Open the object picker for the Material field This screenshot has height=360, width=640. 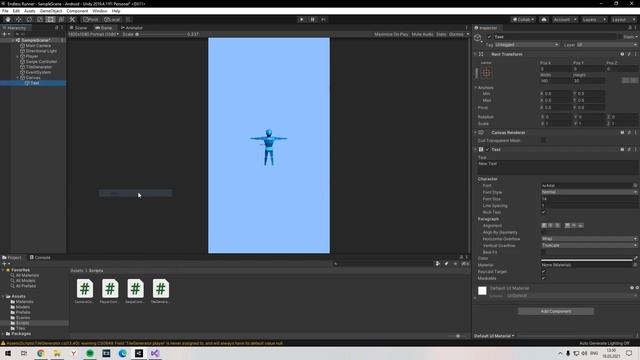coord(635,265)
